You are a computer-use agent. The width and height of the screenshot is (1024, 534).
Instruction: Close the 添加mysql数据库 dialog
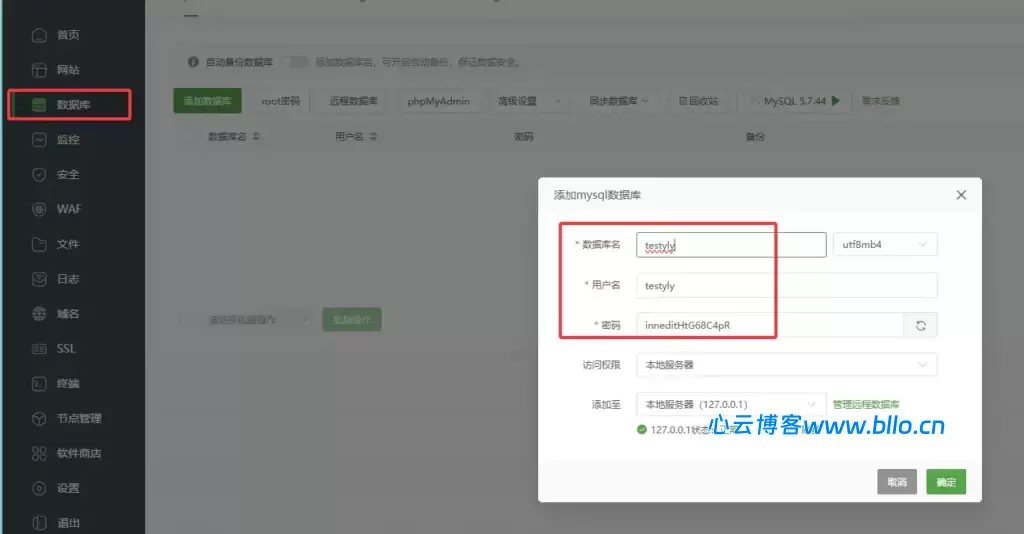(x=961, y=195)
